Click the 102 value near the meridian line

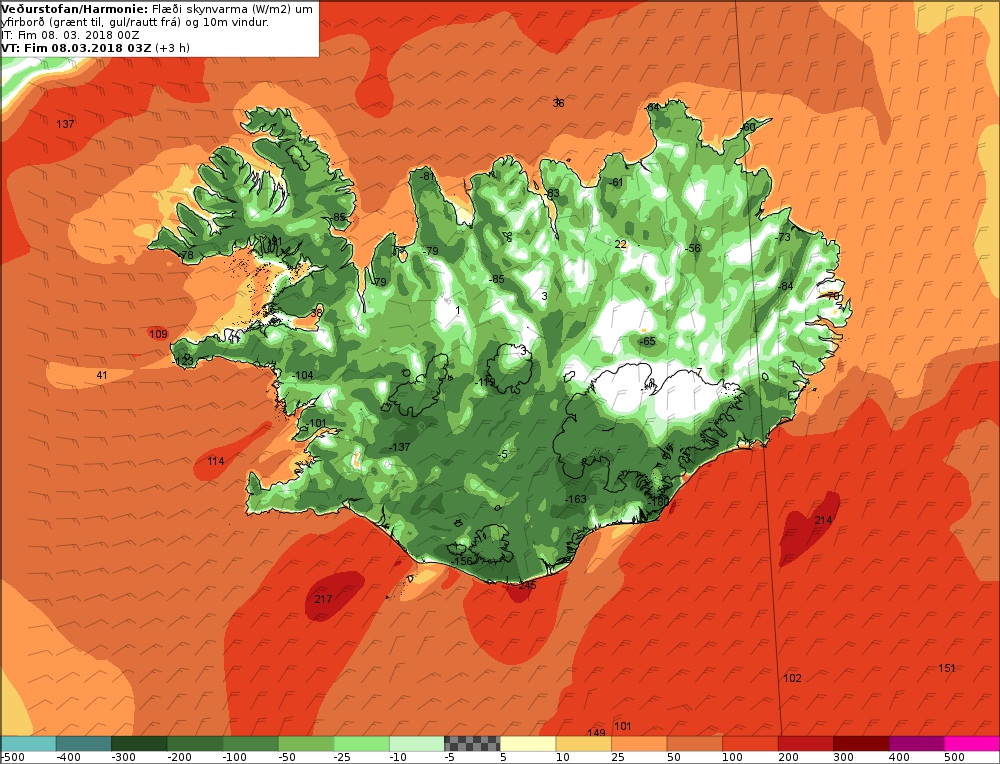792,678
